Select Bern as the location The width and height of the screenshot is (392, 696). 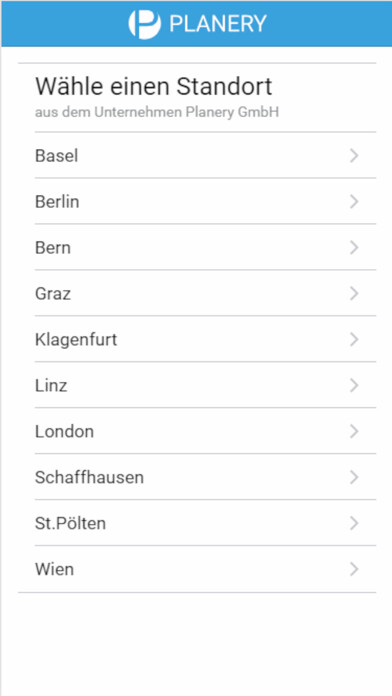pos(206,247)
